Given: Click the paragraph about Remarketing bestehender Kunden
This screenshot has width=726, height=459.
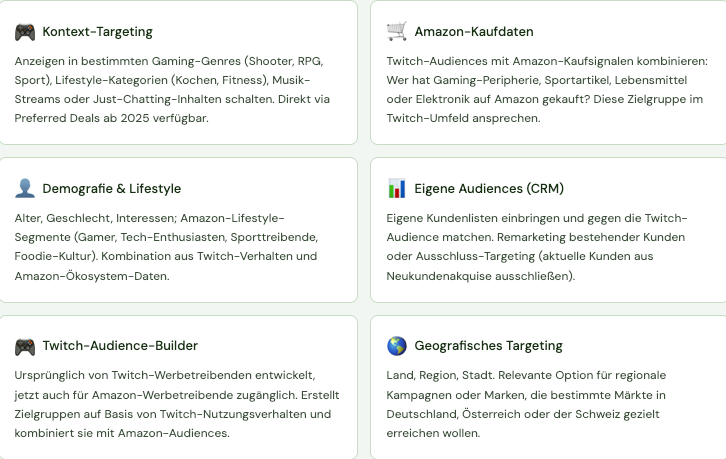Looking at the screenshot, I should (537, 247).
